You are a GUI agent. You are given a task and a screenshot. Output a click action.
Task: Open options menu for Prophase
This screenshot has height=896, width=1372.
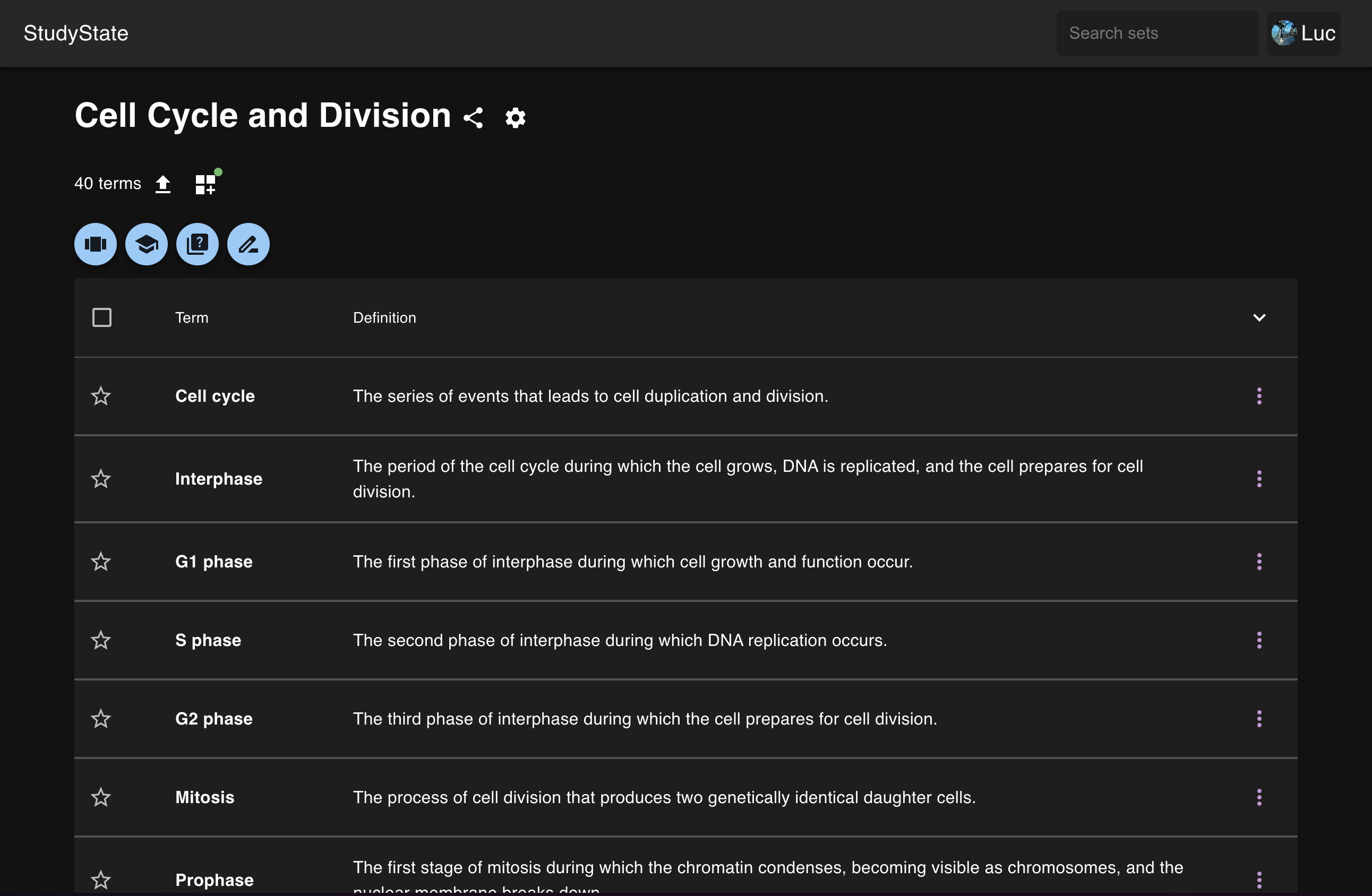(x=1259, y=880)
